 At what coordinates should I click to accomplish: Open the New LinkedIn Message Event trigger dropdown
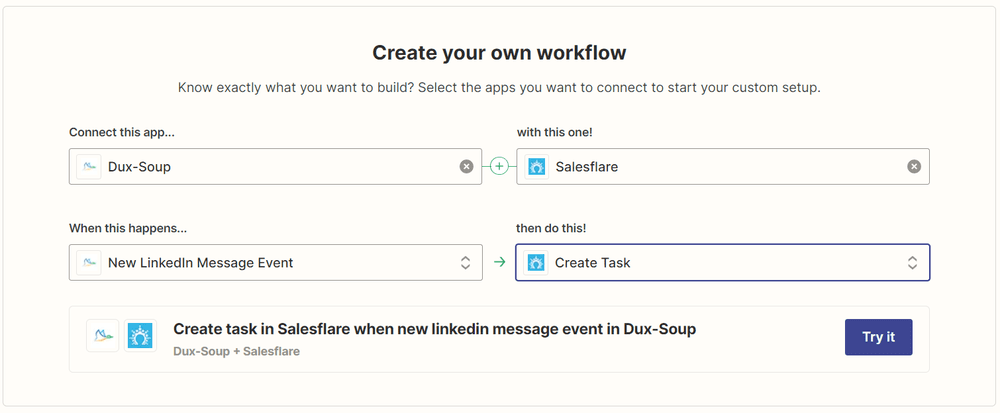coord(276,263)
